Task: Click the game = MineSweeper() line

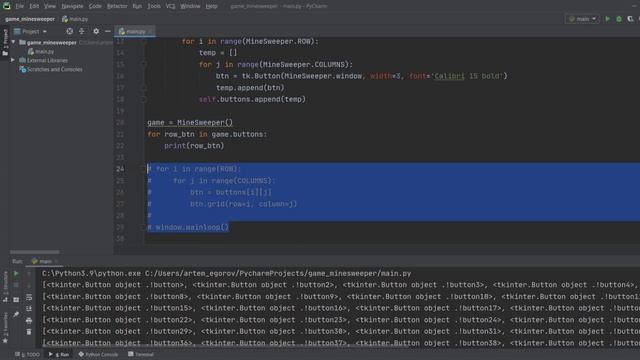Action: tap(190, 122)
